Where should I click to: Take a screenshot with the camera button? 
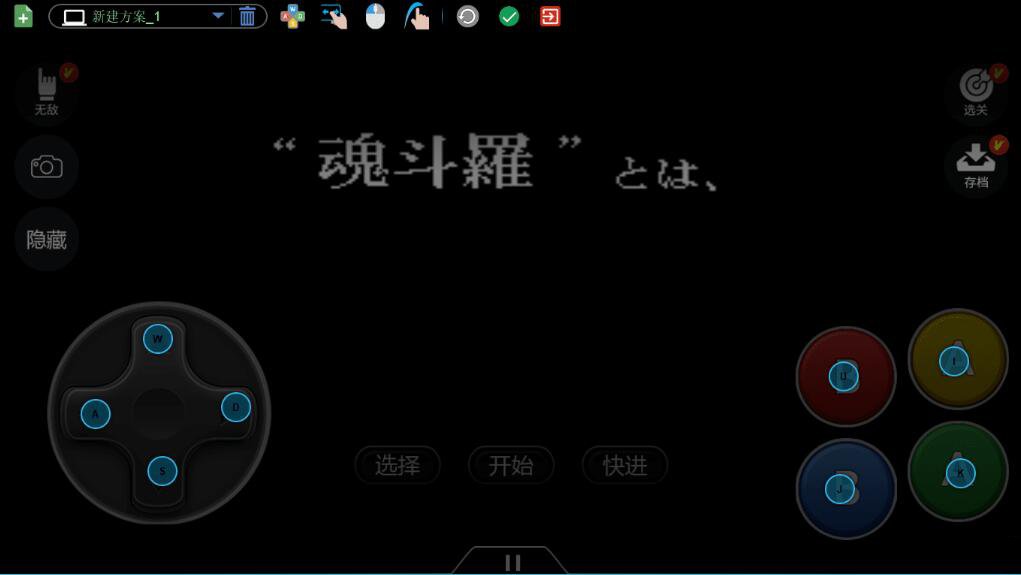(47, 167)
